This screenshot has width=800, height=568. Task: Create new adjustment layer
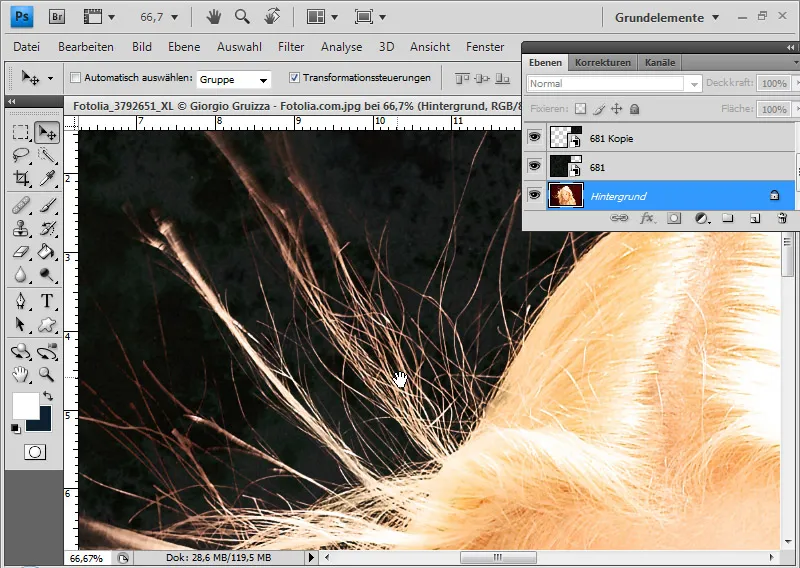(703, 218)
